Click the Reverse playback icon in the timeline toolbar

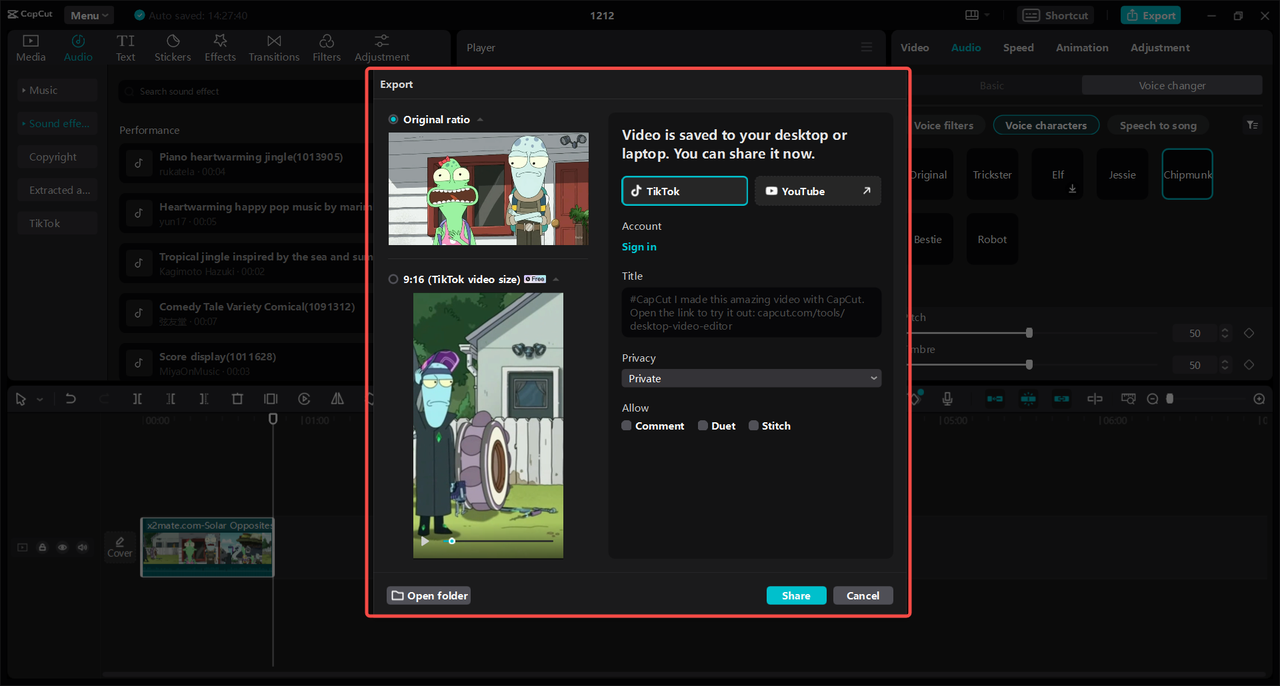(304, 398)
